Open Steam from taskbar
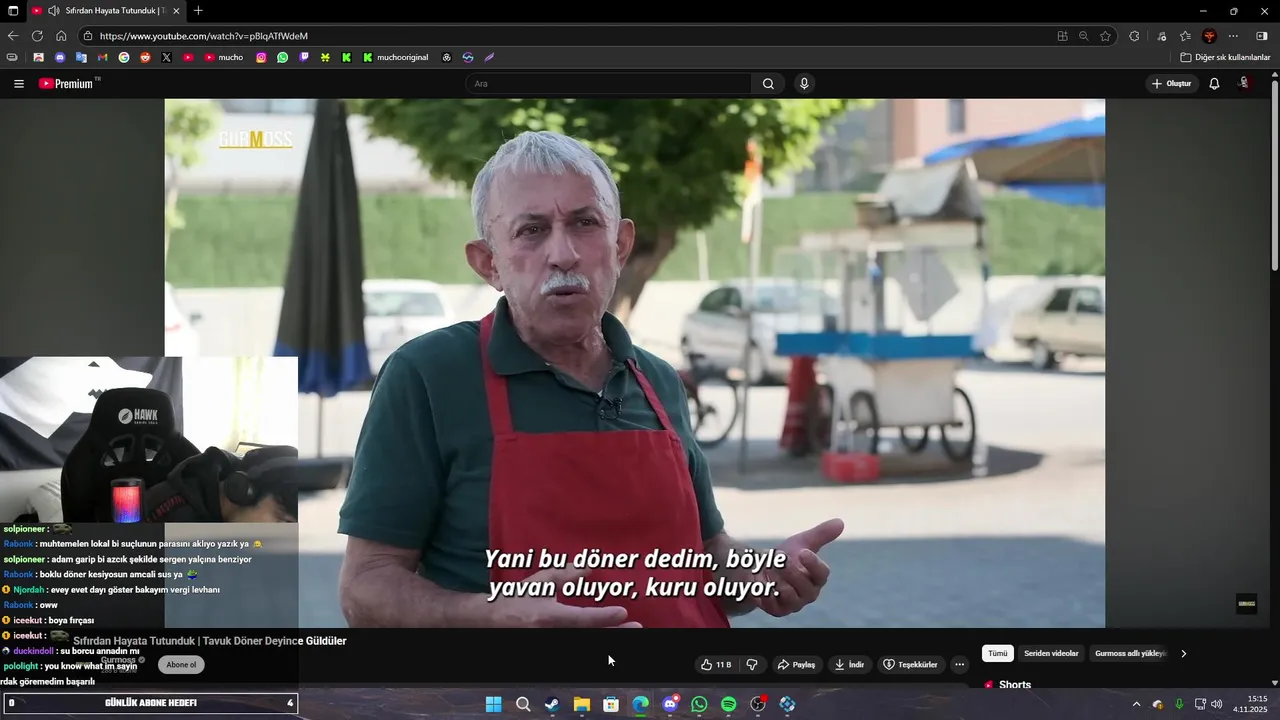1280x720 pixels. 552,704
